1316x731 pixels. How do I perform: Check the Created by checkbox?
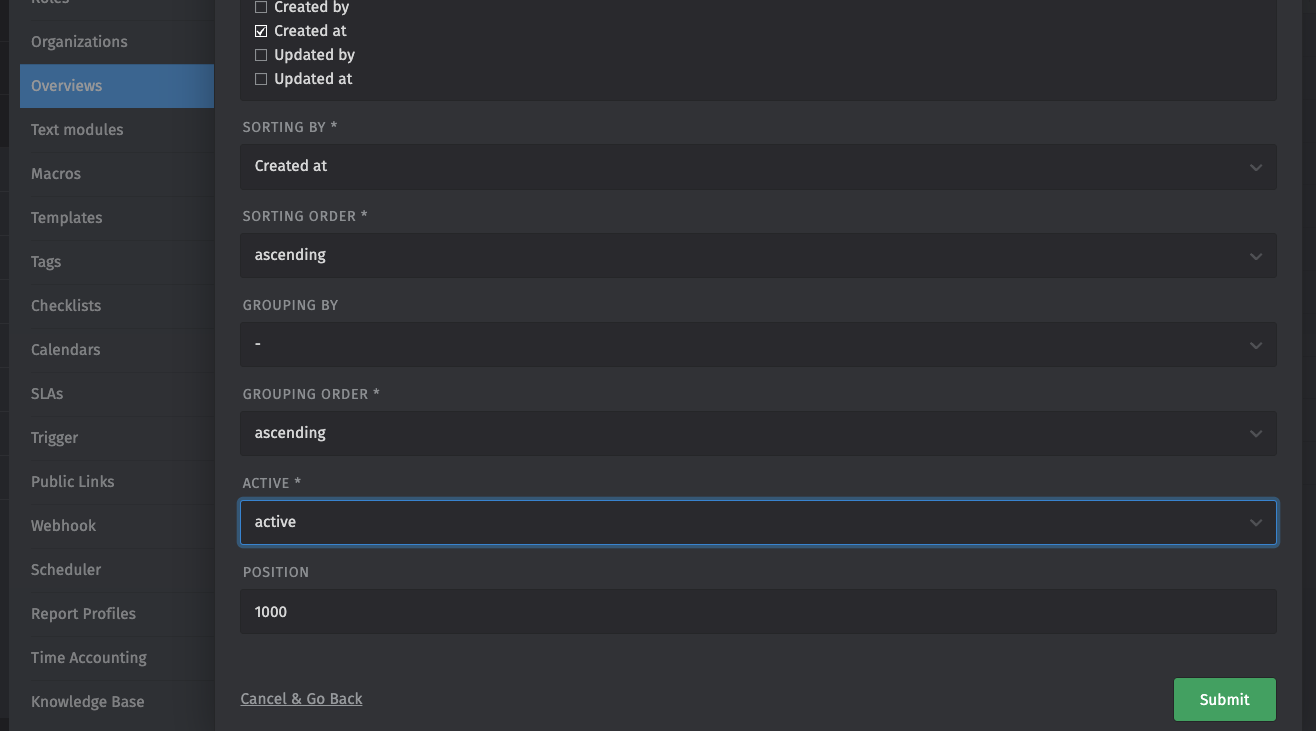261,7
